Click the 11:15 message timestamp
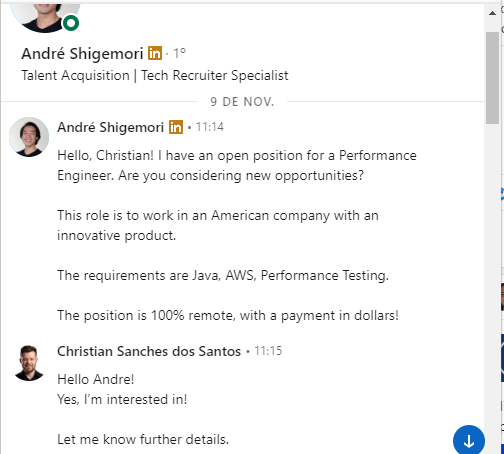The image size is (504, 454). click(x=268, y=351)
